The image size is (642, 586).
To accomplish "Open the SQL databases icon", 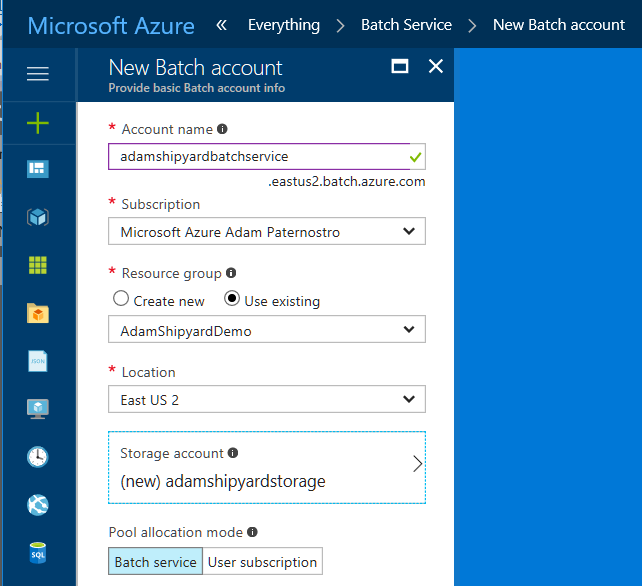I will [x=38, y=553].
